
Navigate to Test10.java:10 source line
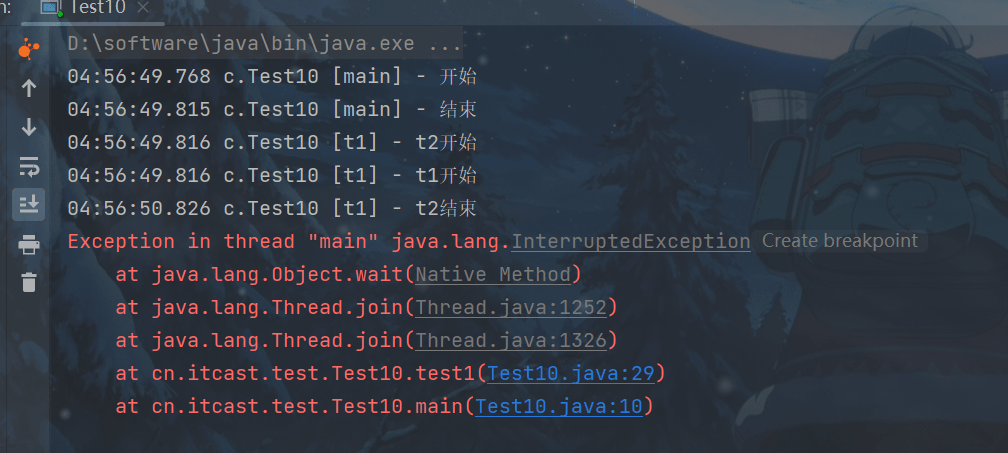pos(558,406)
